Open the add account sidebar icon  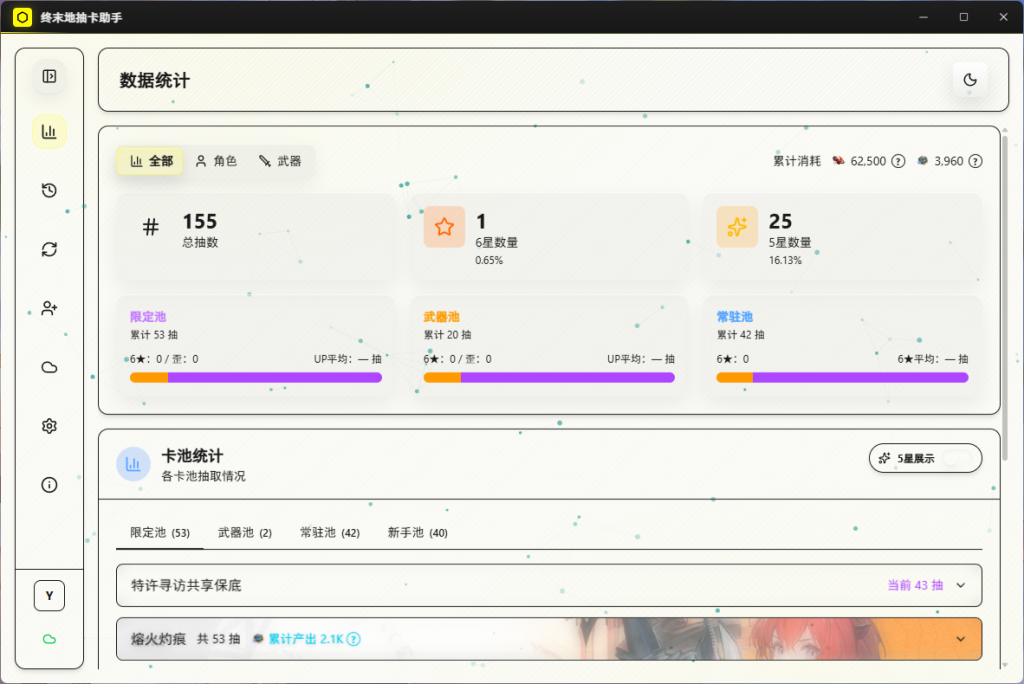49,308
